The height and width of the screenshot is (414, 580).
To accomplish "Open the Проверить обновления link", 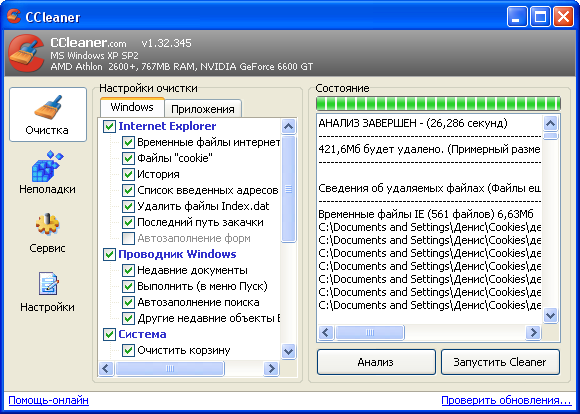I will click(506, 400).
